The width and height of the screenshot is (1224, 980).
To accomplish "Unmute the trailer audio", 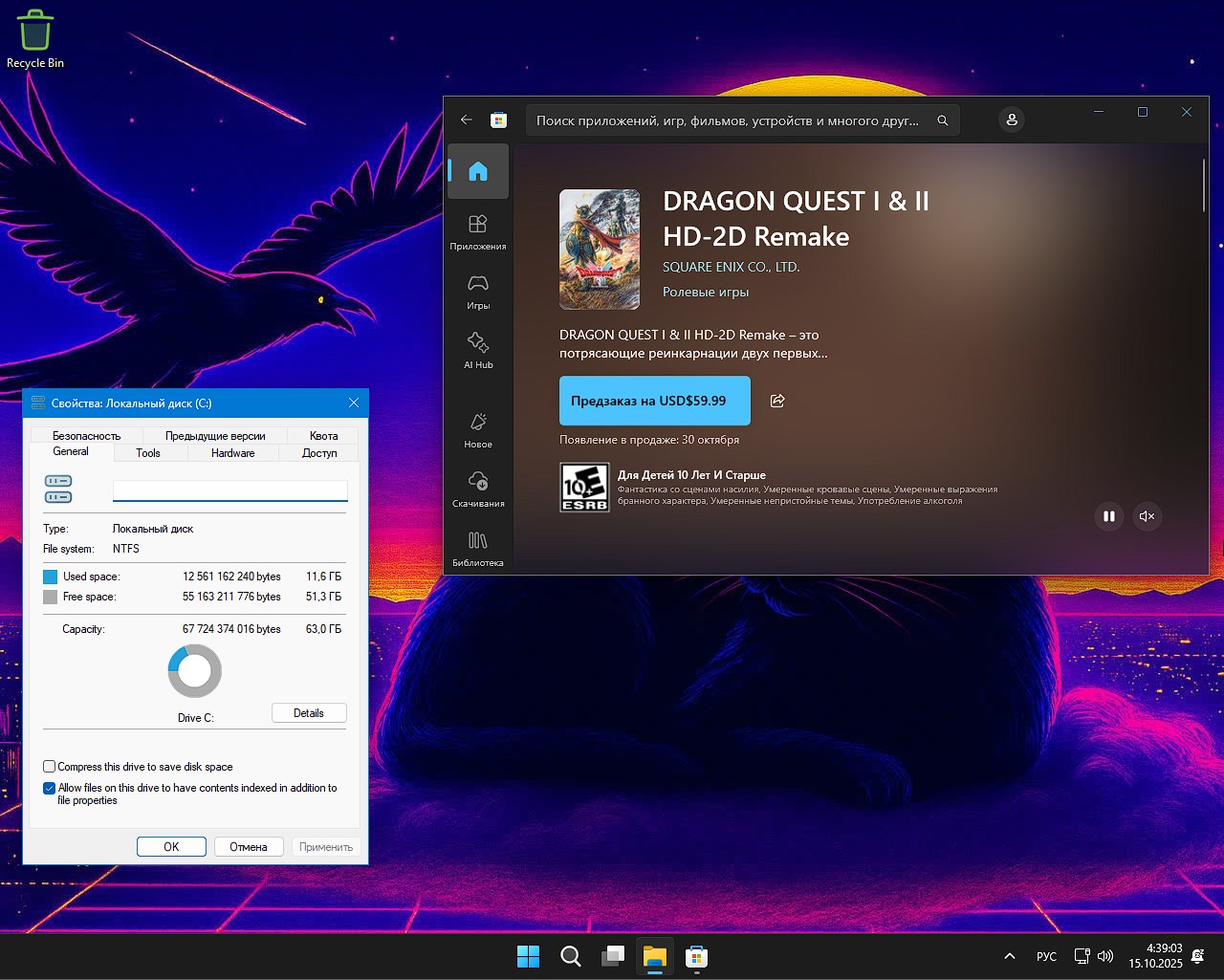I will click(x=1147, y=516).
